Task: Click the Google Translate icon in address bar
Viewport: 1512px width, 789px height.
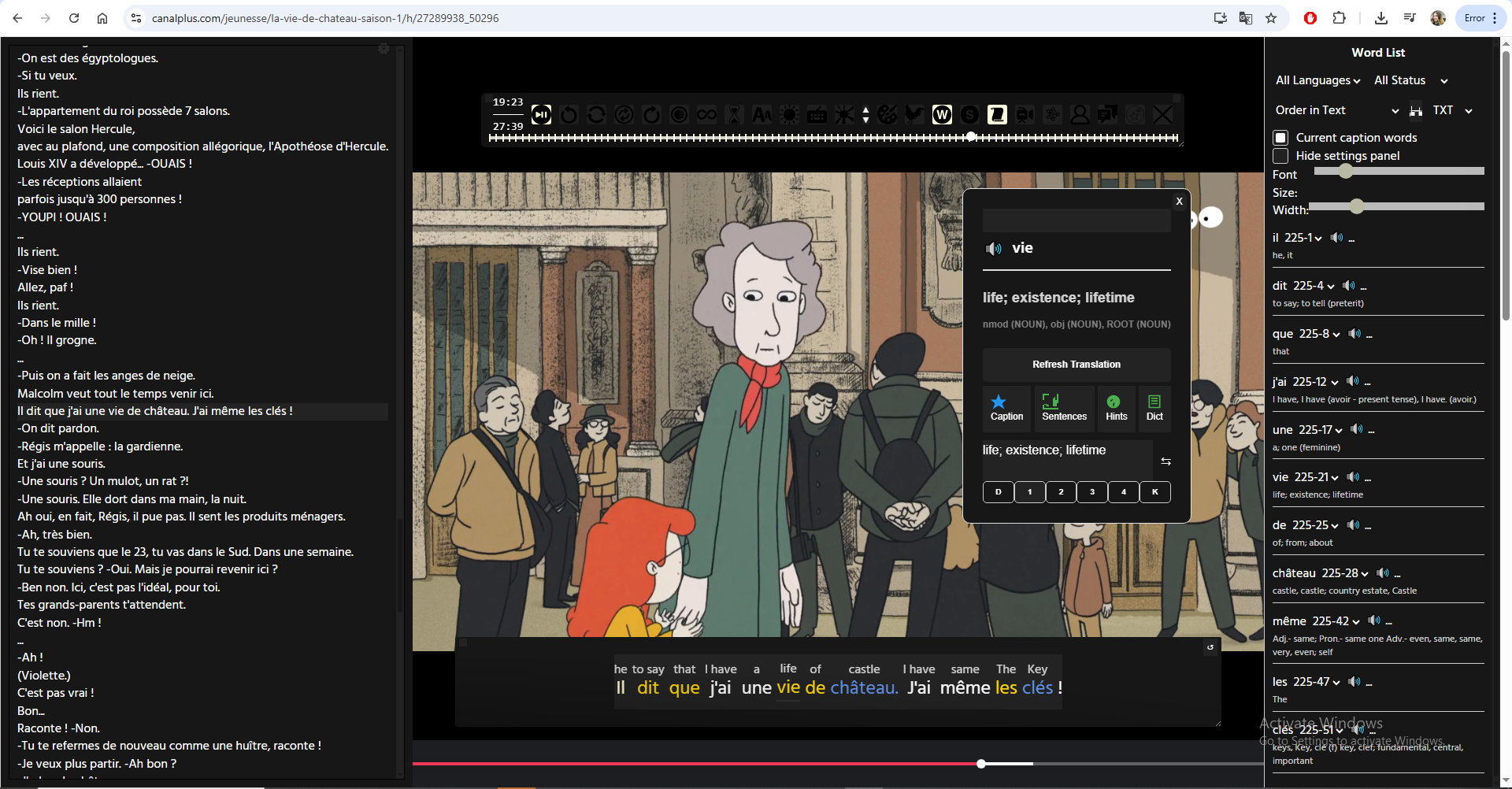Action: (x=1246, y=18)
